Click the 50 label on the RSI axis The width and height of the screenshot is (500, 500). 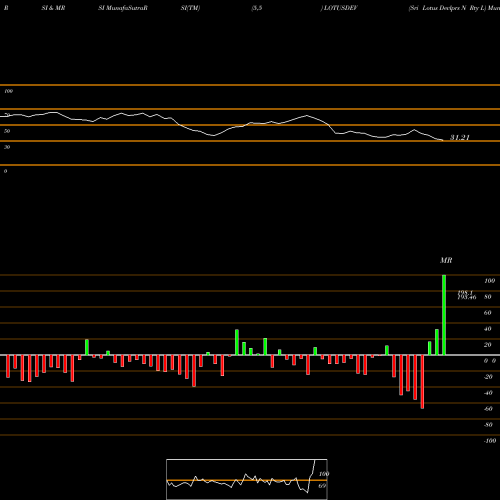pyautogui.click(x=7, y=131)
